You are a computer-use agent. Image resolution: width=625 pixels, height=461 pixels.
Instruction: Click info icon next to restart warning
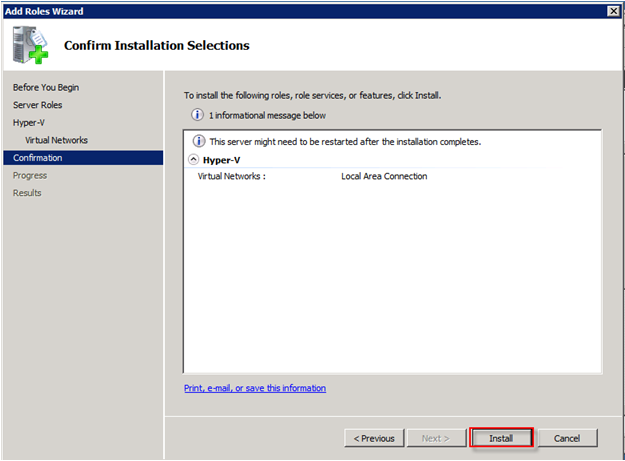[x=199, y=141]
